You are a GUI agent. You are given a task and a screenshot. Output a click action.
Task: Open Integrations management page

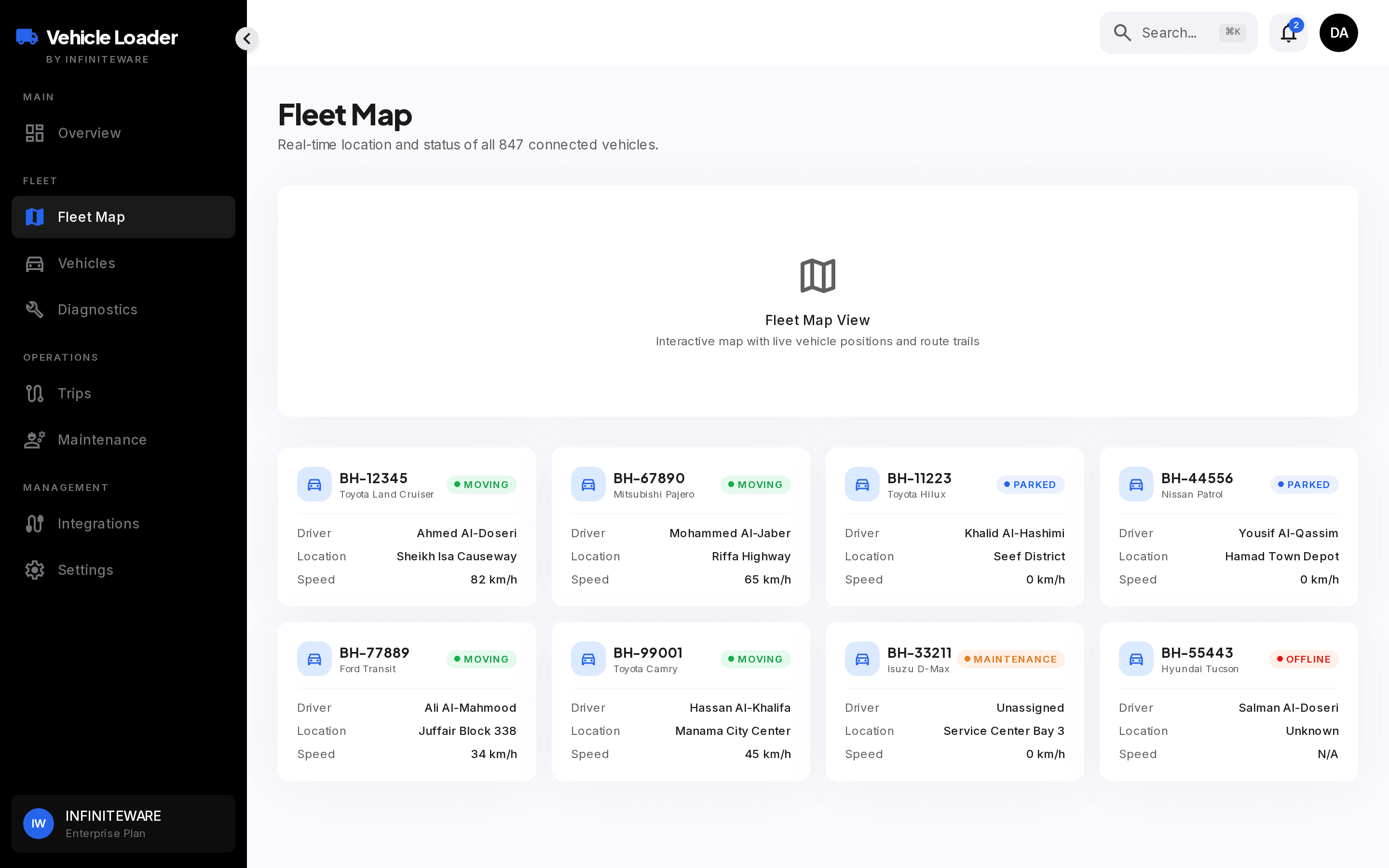[123, 524]
